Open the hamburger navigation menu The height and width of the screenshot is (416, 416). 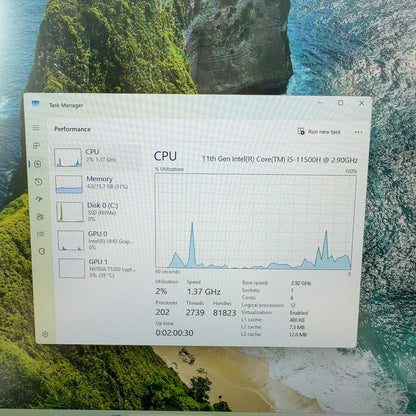coord(36,128)
